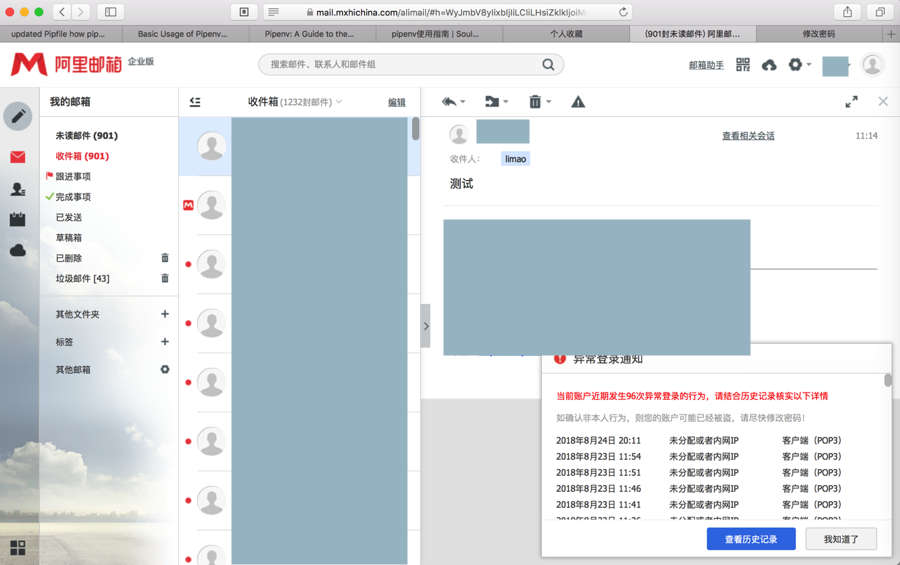Click Safari sidebar toggle button
Screen dimensions: 900x565
click(111, 11)
